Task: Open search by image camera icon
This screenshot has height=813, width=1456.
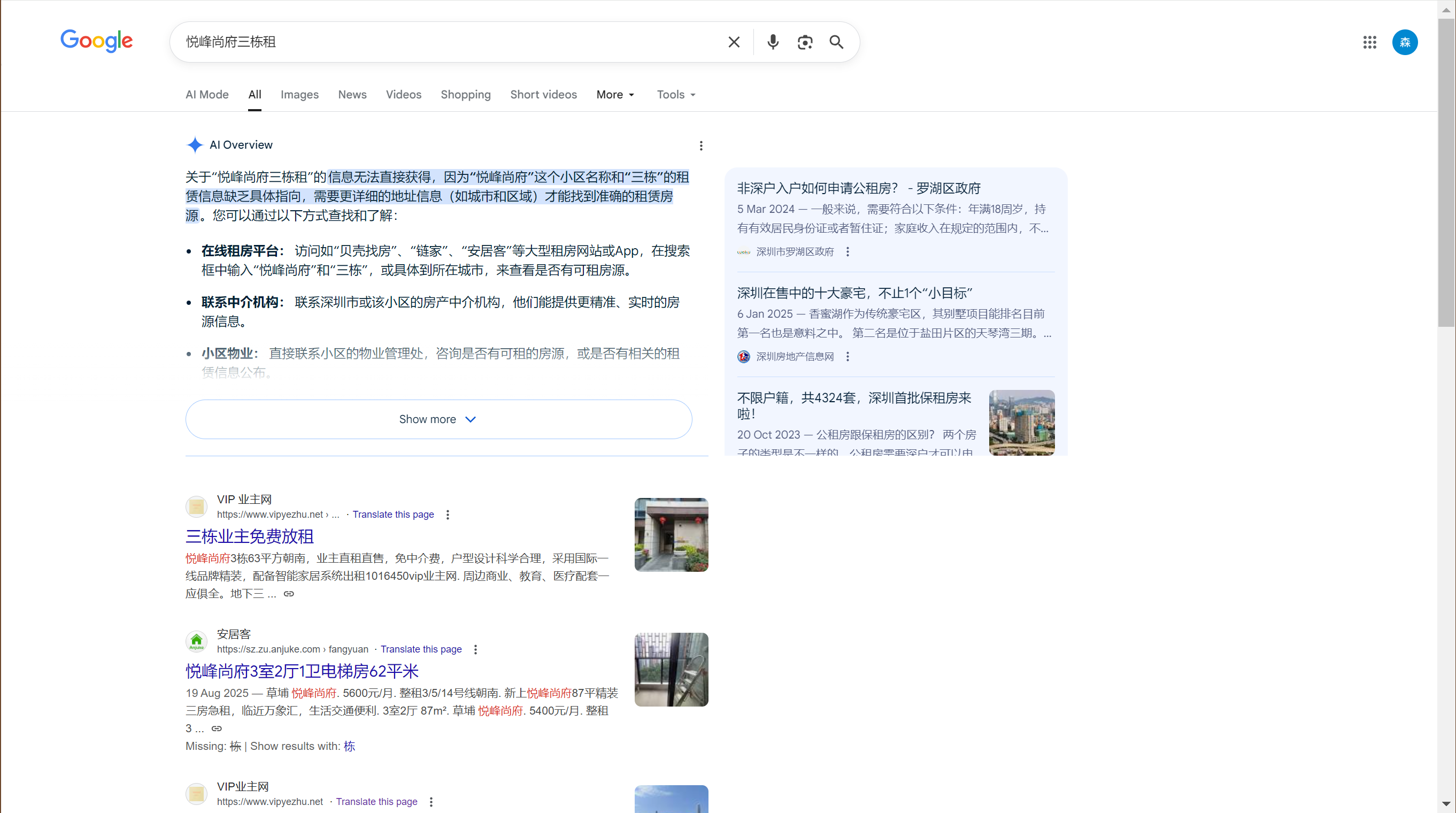Action: tap(804, 42)
